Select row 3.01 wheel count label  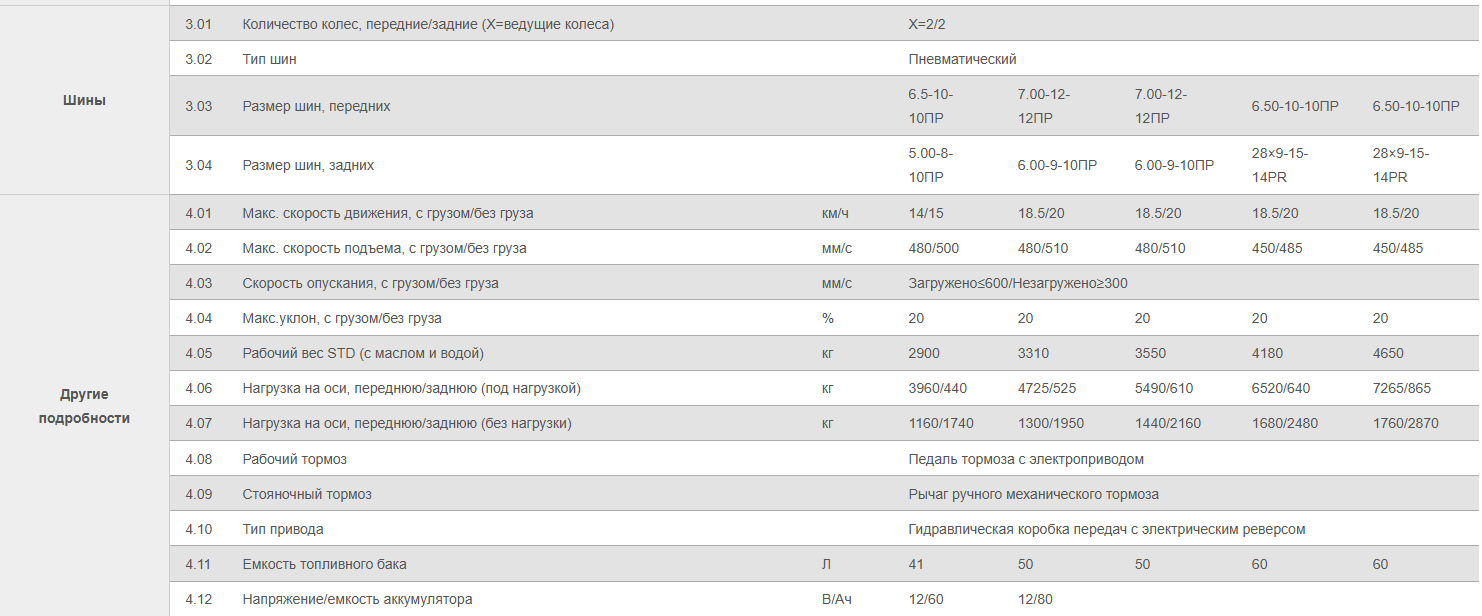tap(428, 24)
